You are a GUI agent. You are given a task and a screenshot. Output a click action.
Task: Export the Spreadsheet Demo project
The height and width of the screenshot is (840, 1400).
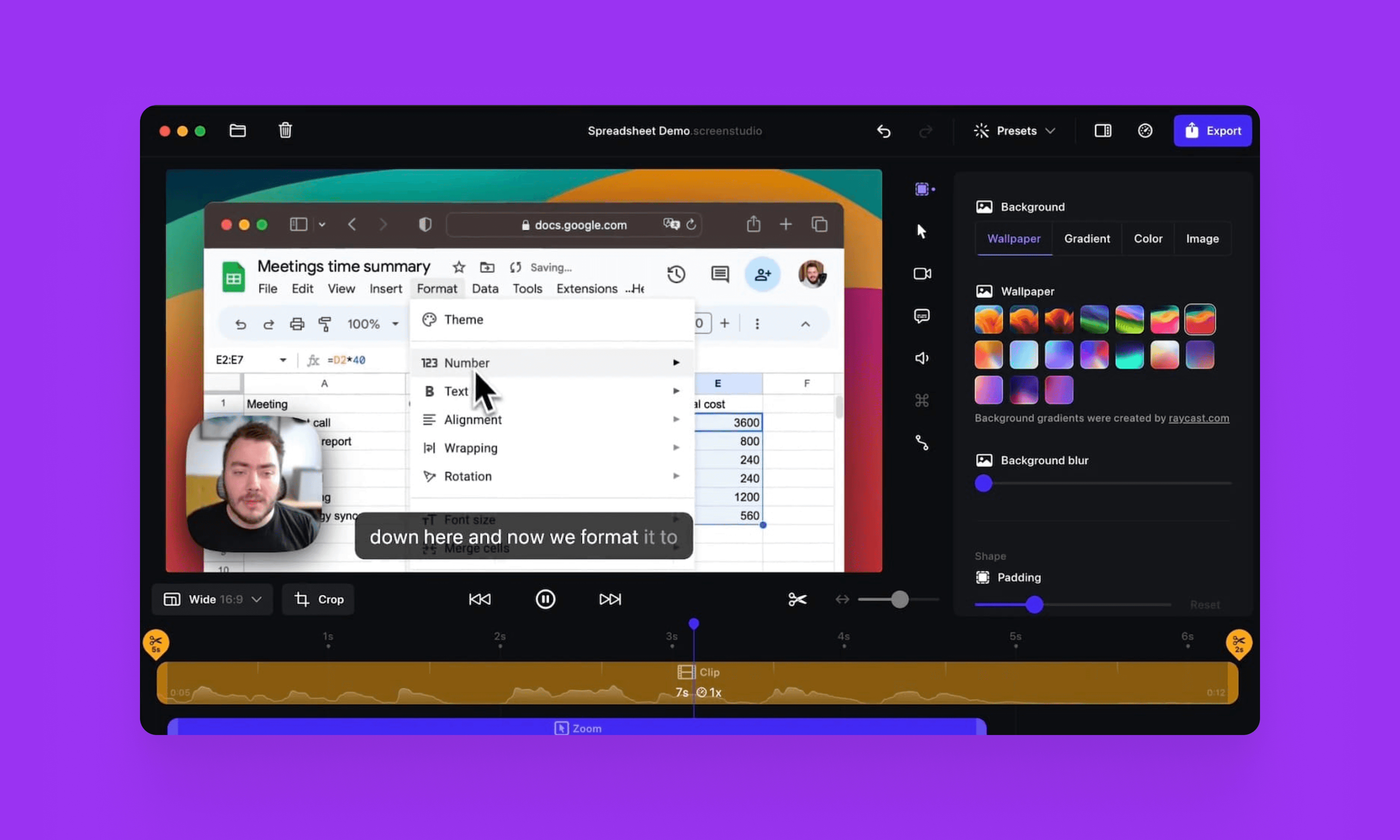pyautogui.click(x=1212, y=131)
